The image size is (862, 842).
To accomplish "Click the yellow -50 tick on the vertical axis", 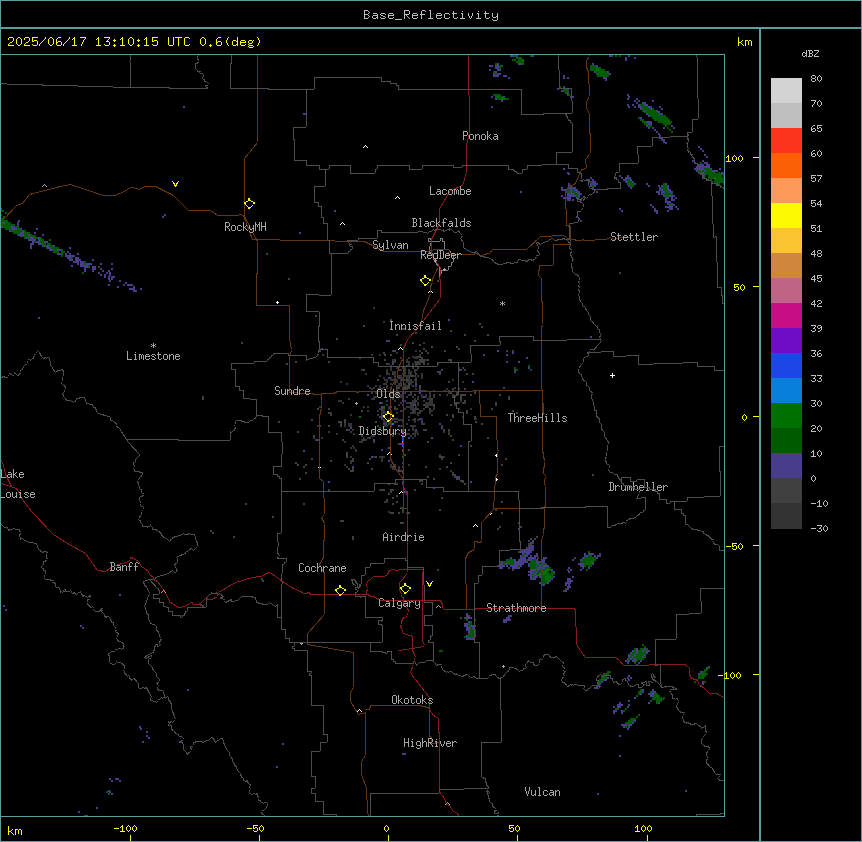I will coord(734,546).
